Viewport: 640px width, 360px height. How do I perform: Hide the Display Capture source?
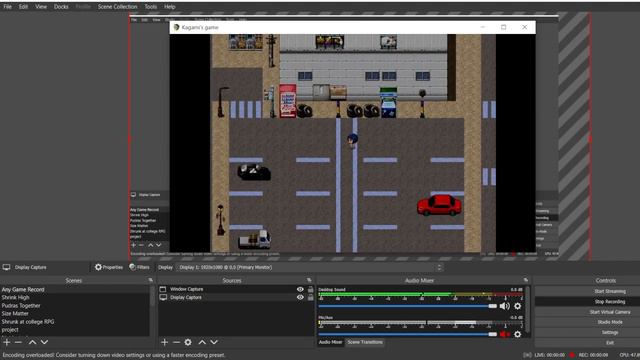(300, 298)
